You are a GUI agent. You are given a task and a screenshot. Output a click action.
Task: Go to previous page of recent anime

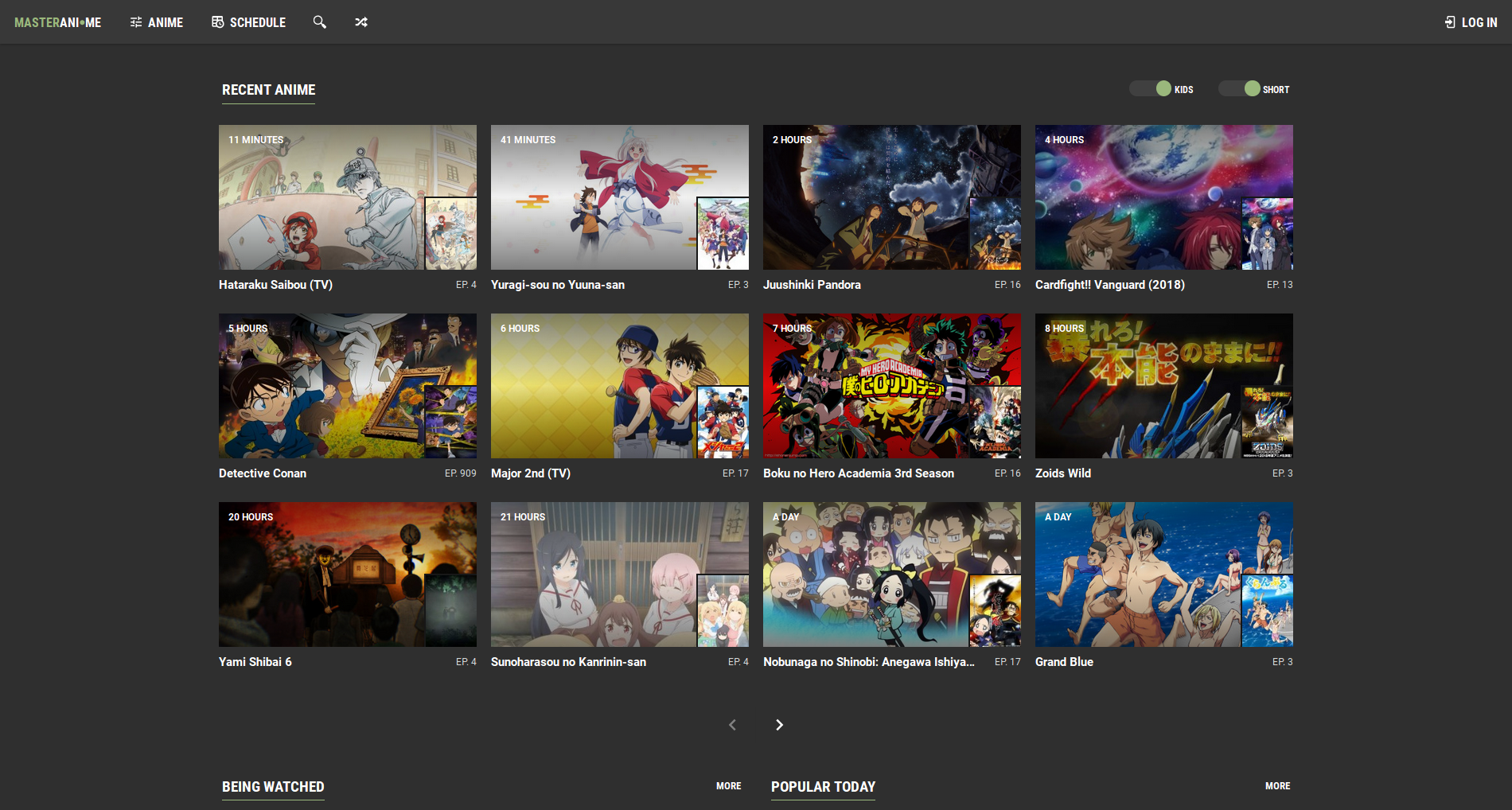click(733, 725)
